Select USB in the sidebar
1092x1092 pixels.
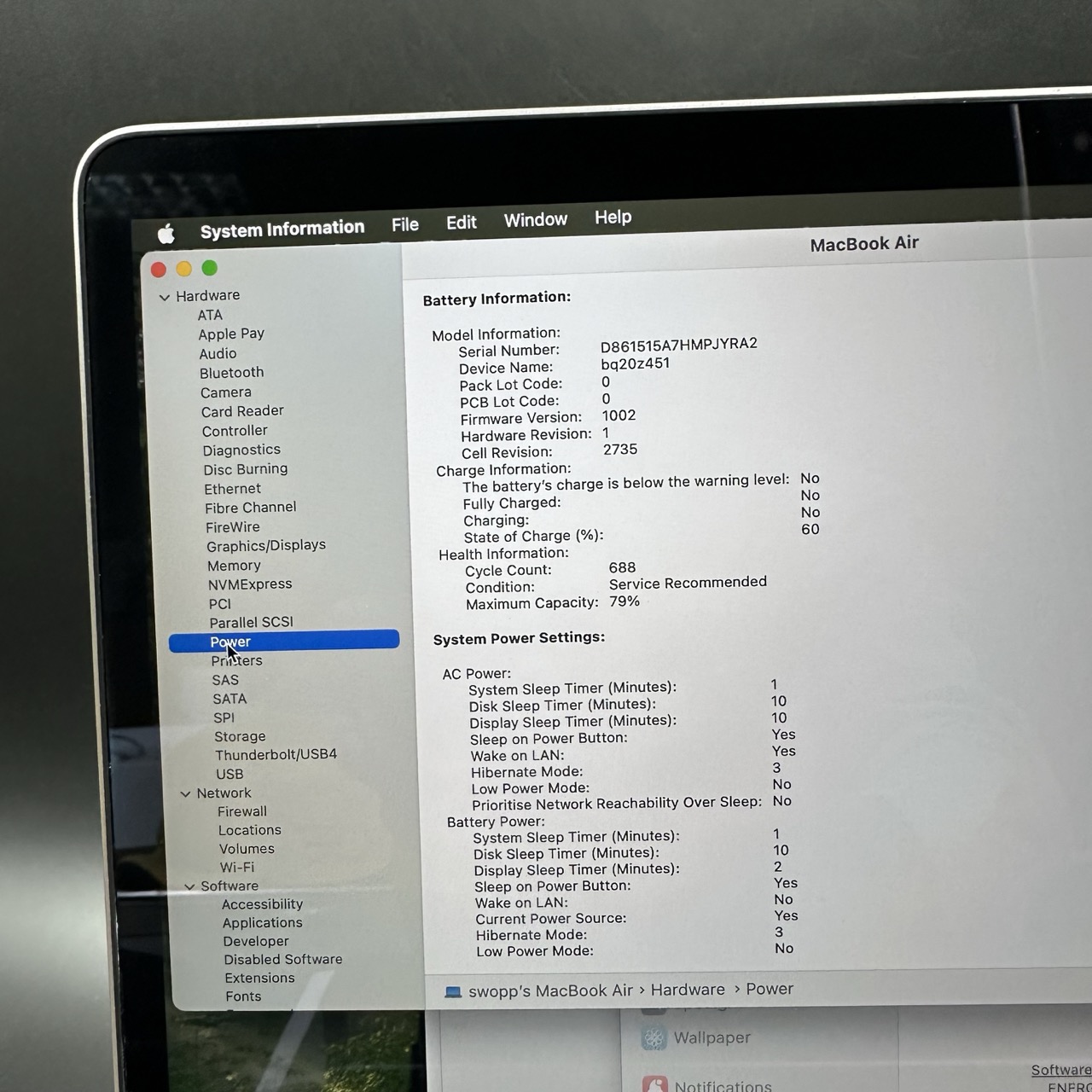[x=229, y=775]
